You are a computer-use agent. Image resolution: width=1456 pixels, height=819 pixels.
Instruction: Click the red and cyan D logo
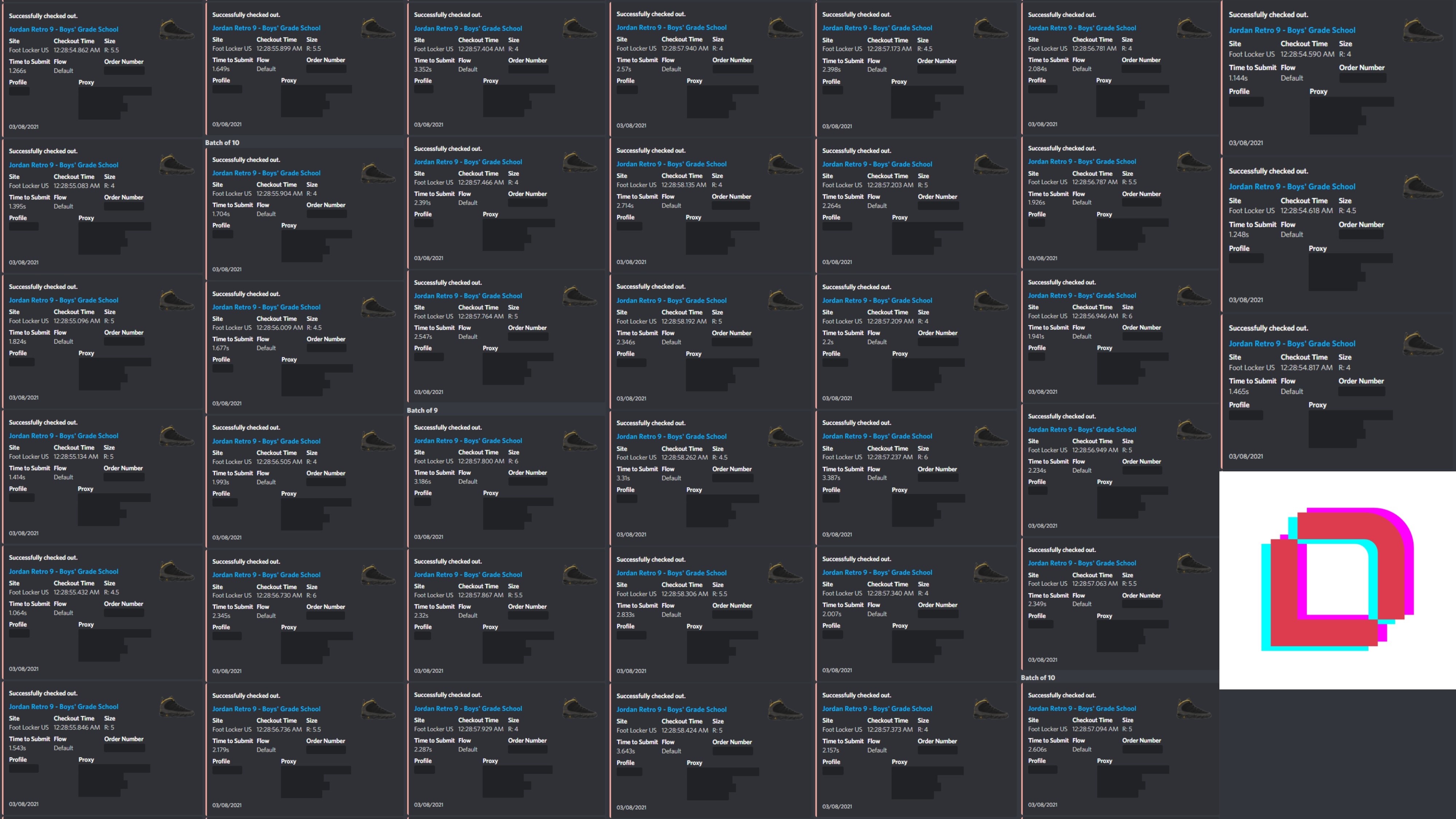(x=1337, y=579)
